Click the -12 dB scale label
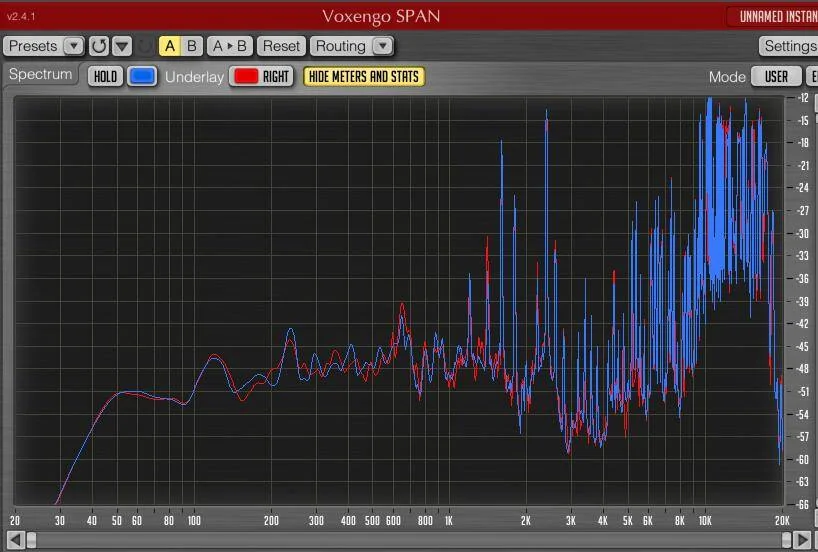Viewport: 818px width, 552px height. [803, 98]
